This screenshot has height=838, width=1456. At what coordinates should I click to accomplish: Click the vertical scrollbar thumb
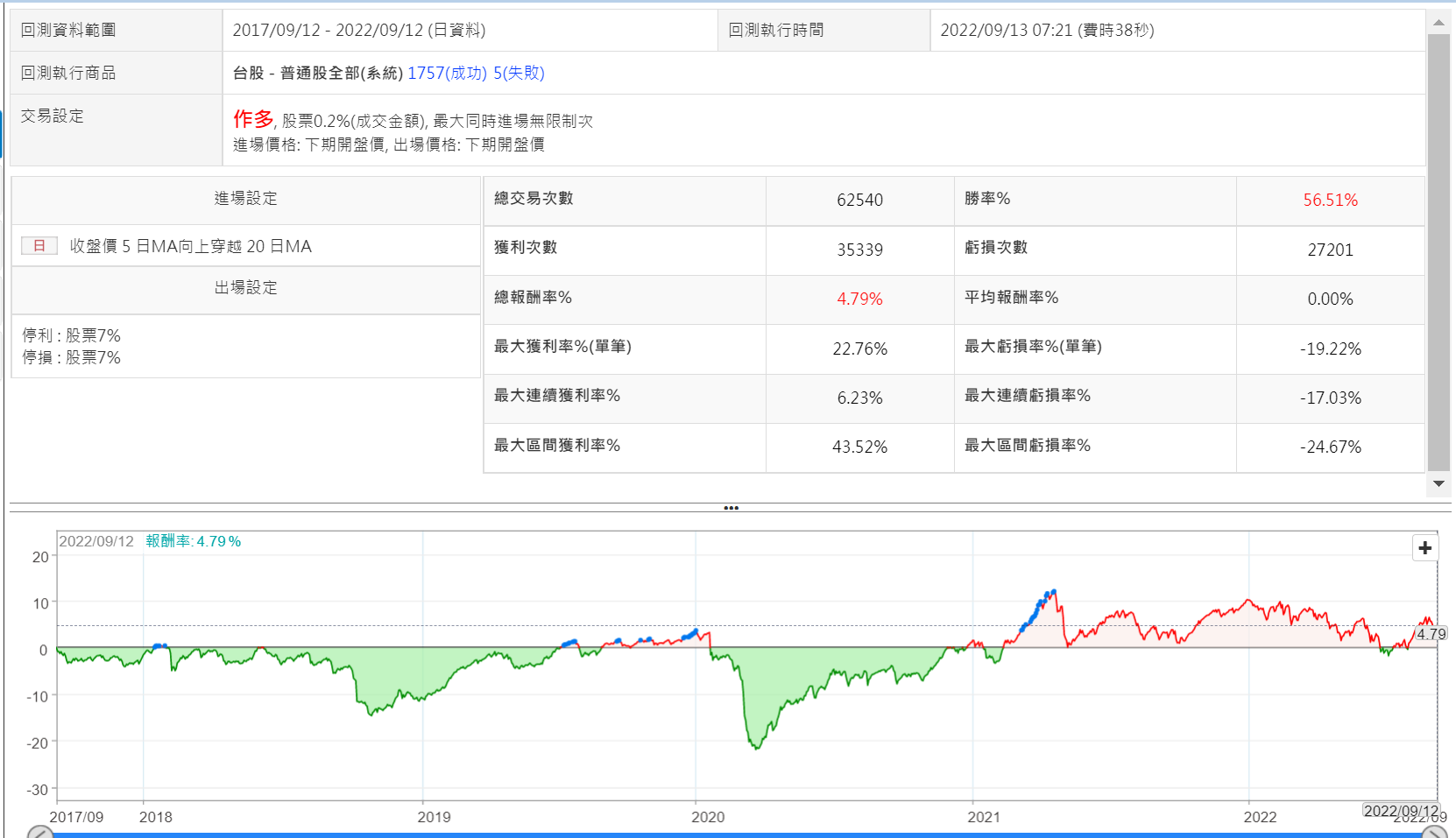pyautogui.click(x=1438, y=252)
